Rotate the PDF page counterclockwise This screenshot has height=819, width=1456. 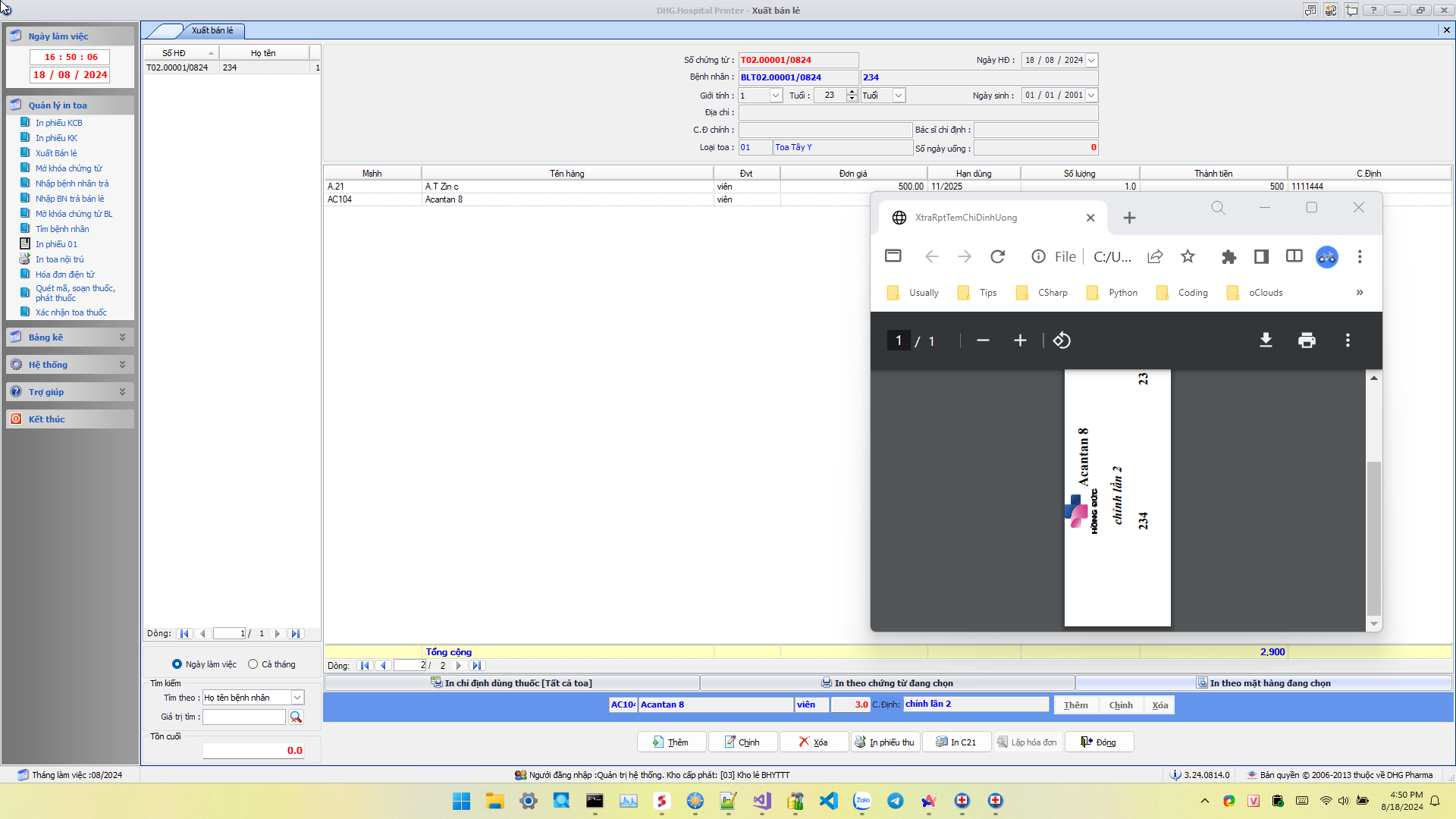click(x=1062, y=340)
